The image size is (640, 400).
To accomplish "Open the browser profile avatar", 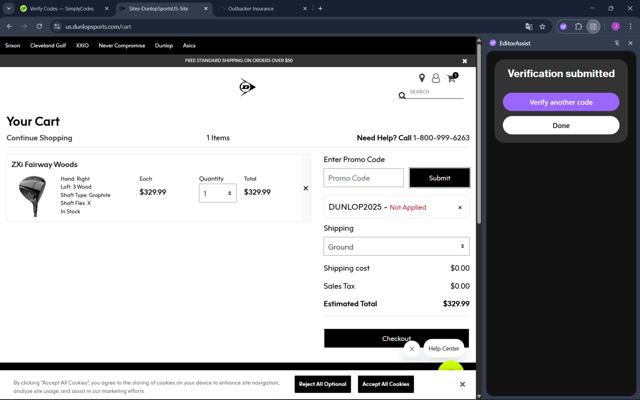I will 616,27.
